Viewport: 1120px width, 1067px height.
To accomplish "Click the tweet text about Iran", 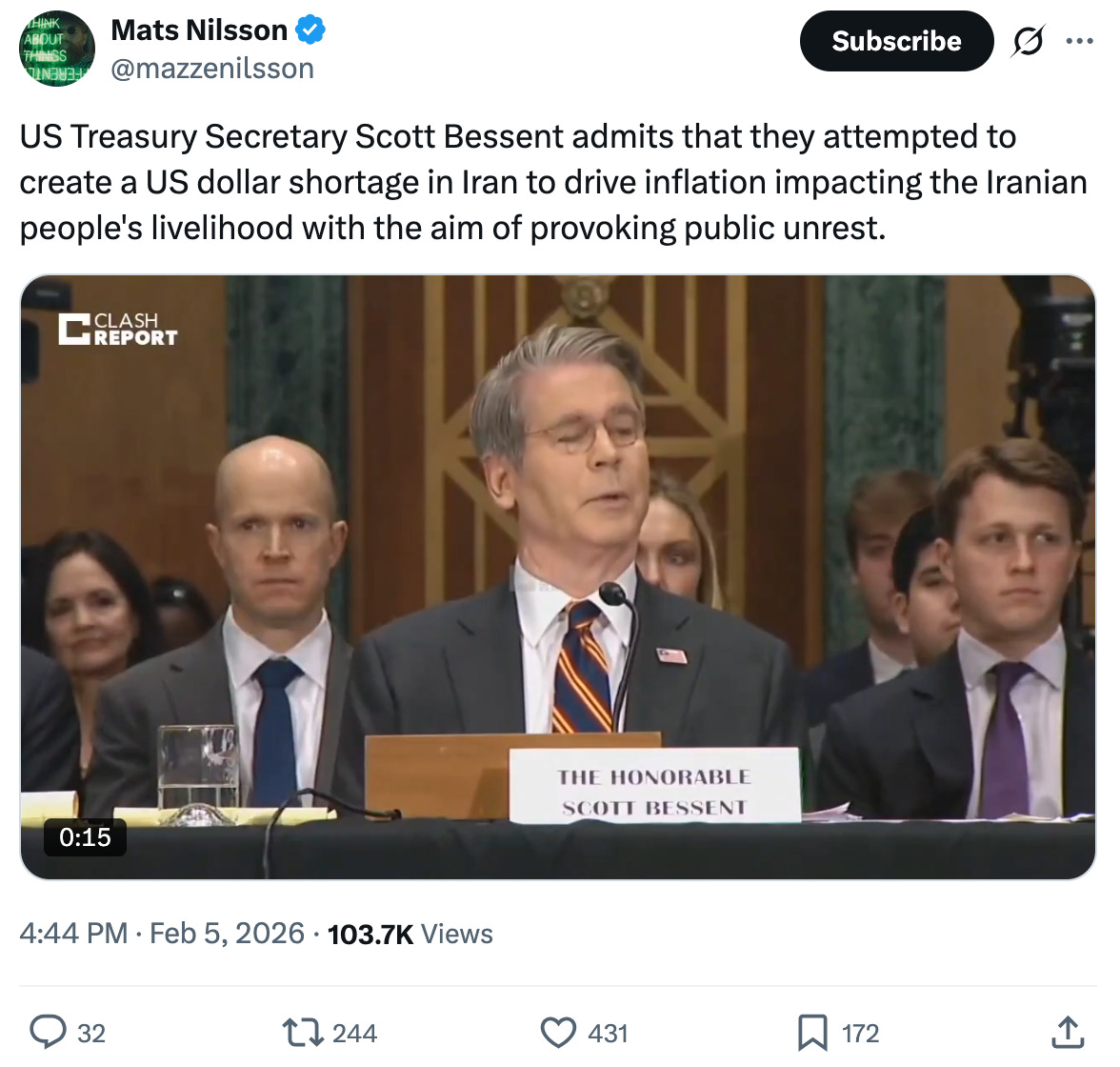I will 553,182.
